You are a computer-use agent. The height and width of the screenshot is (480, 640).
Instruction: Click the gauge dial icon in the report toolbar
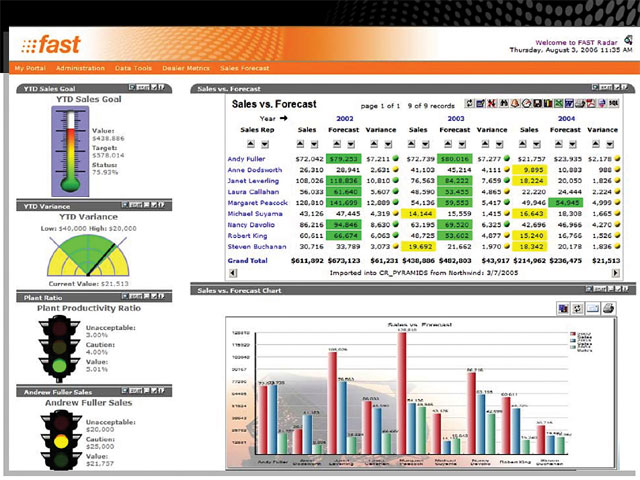pyautogui.click(x=526, y=103)
